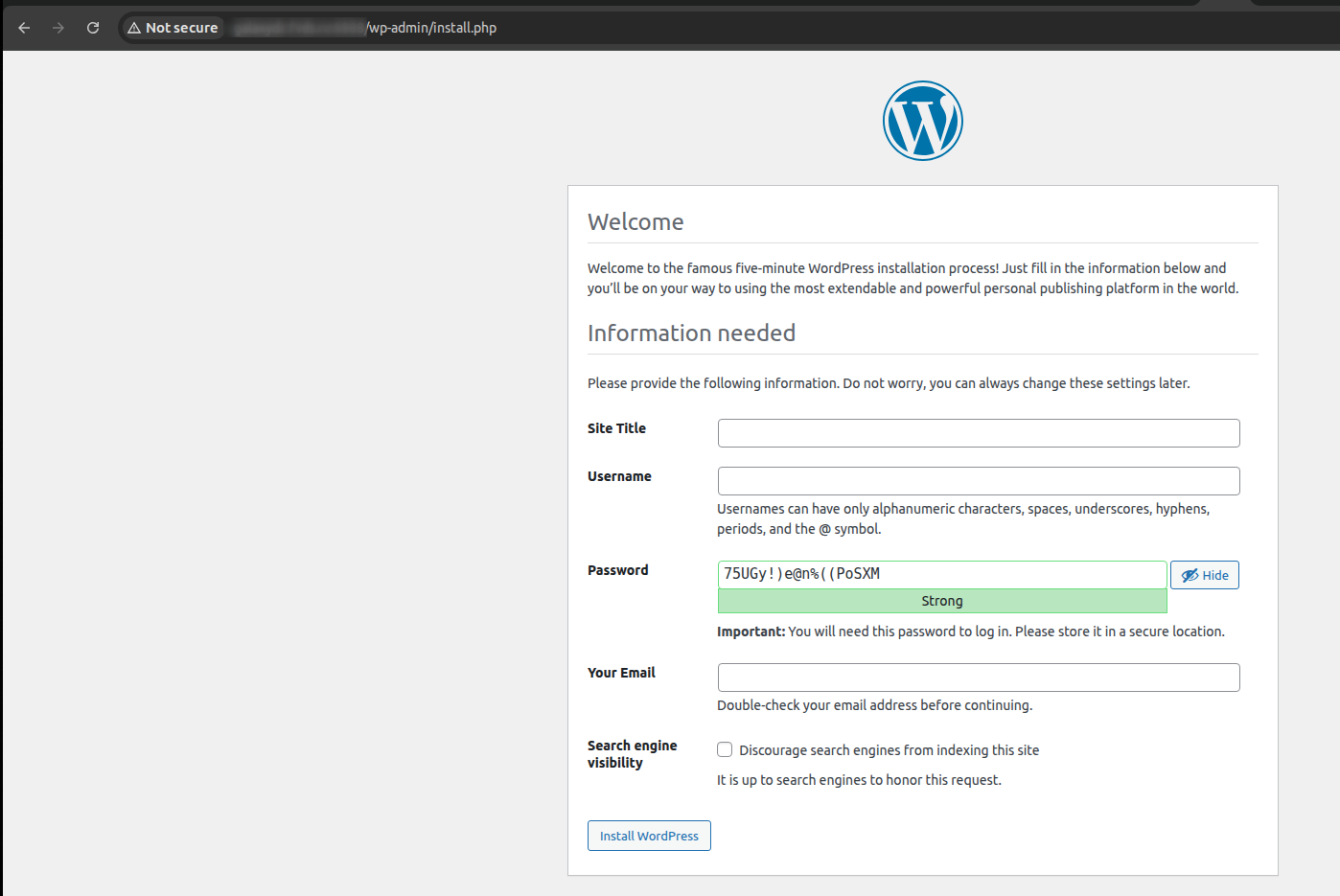
Task: Click the green Strong strength indicator
Action: coord(941,601)
